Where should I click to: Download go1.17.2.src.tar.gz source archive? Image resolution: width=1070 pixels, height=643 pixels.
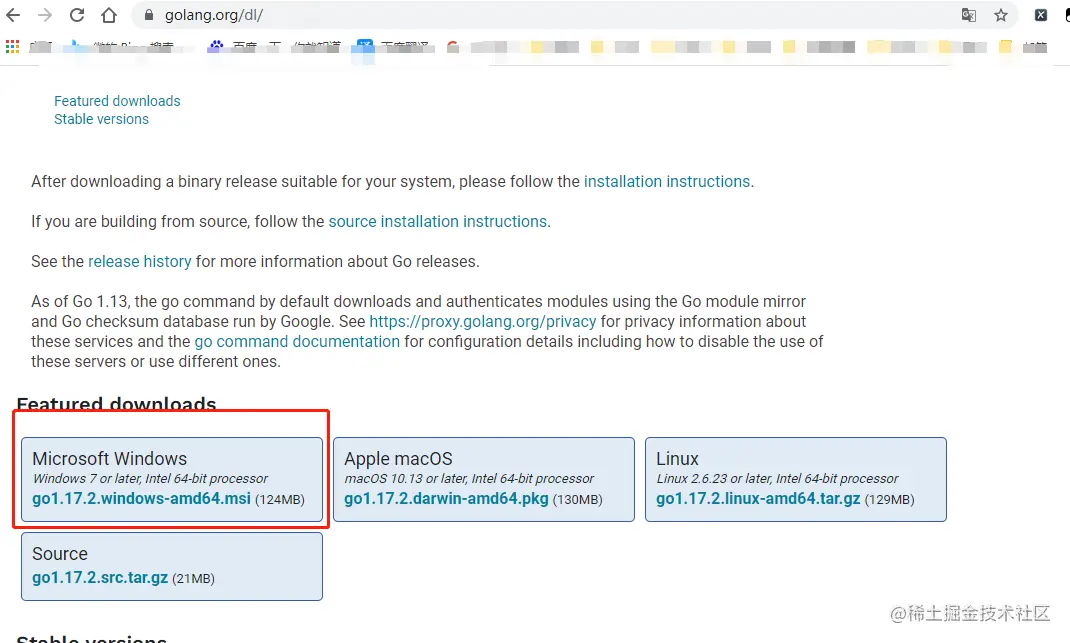click(x=100, y=578)
